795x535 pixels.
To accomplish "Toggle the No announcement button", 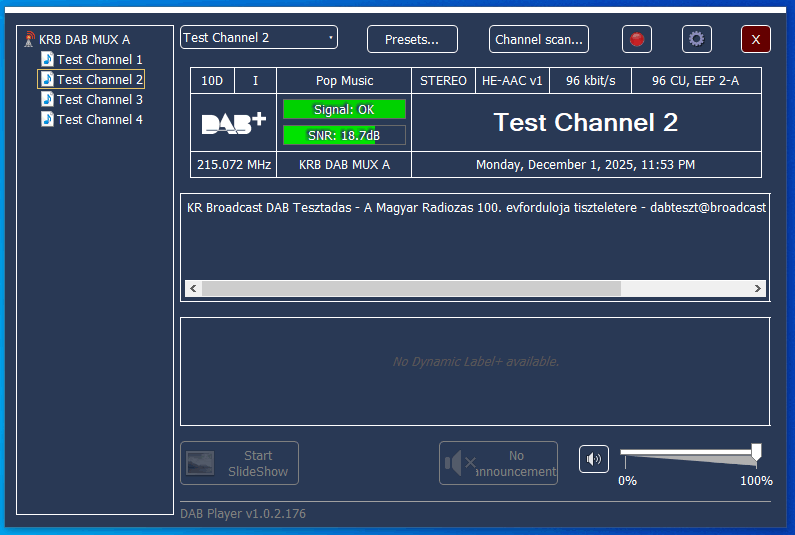I will coord(498,463).
